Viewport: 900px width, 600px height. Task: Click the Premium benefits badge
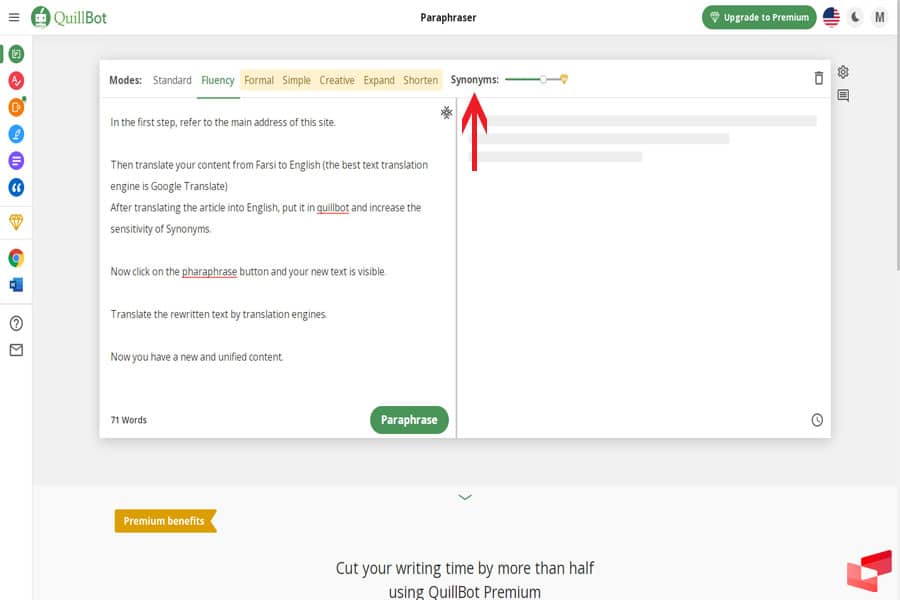point(165,521)
